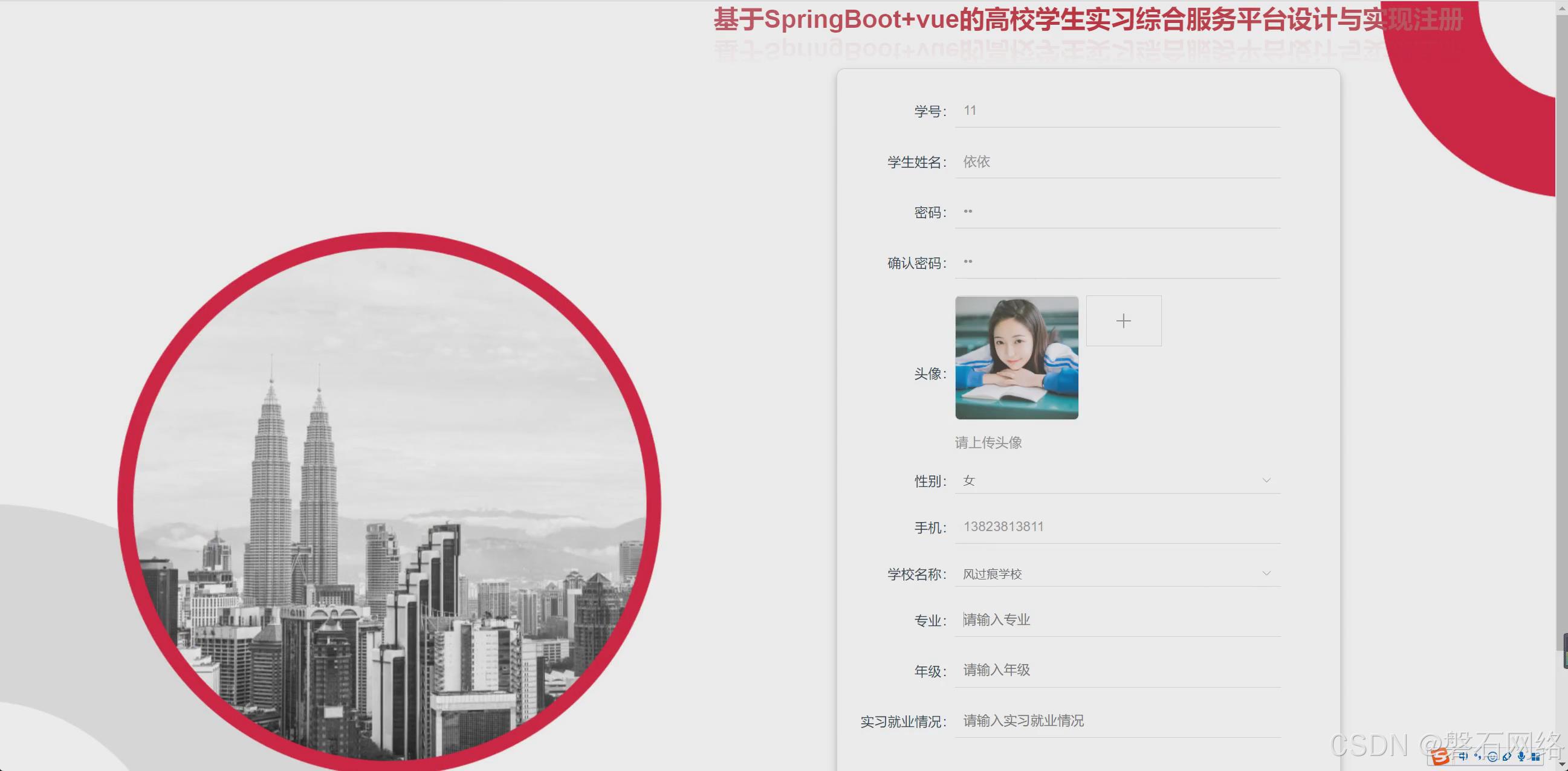Click the 请输入实习就业情况 input field

(x=1117, y=721)
